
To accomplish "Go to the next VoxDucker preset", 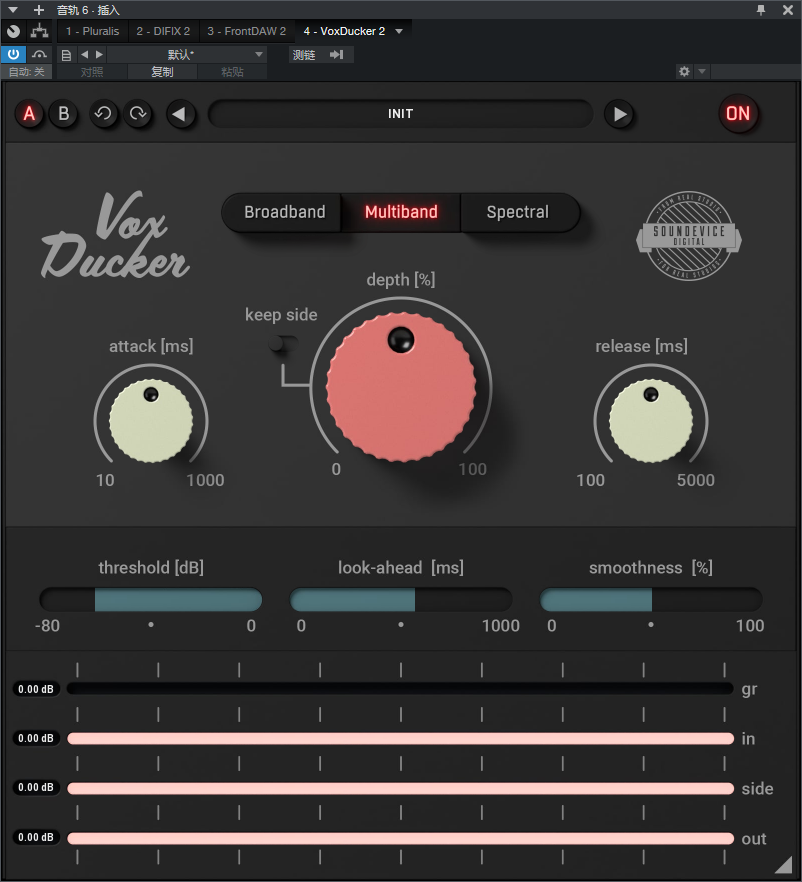I will click(x=619, y=114).
